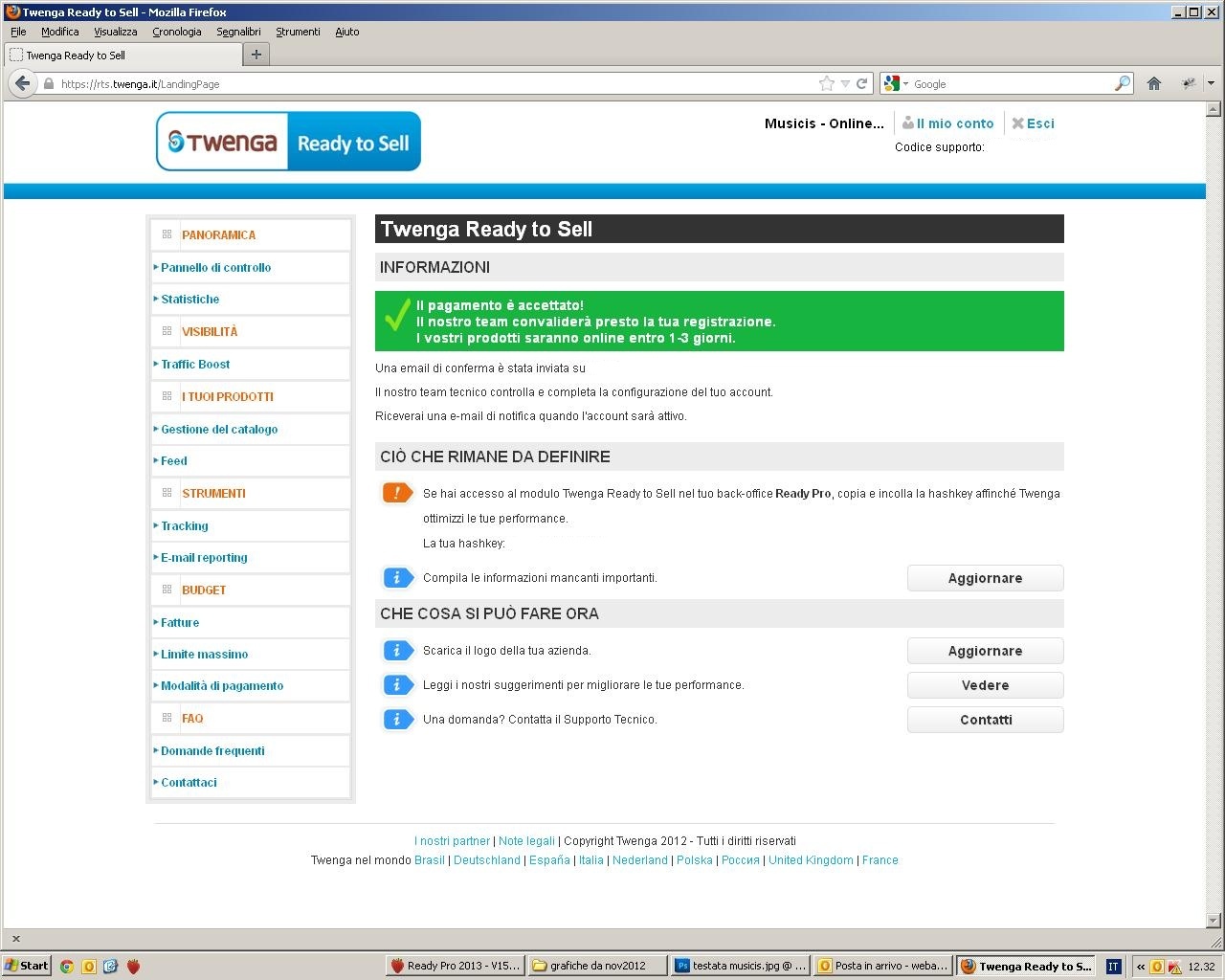Open a new browser tab
The image size is (1225, 980).
pyautogui.click(x=256, y=55)
